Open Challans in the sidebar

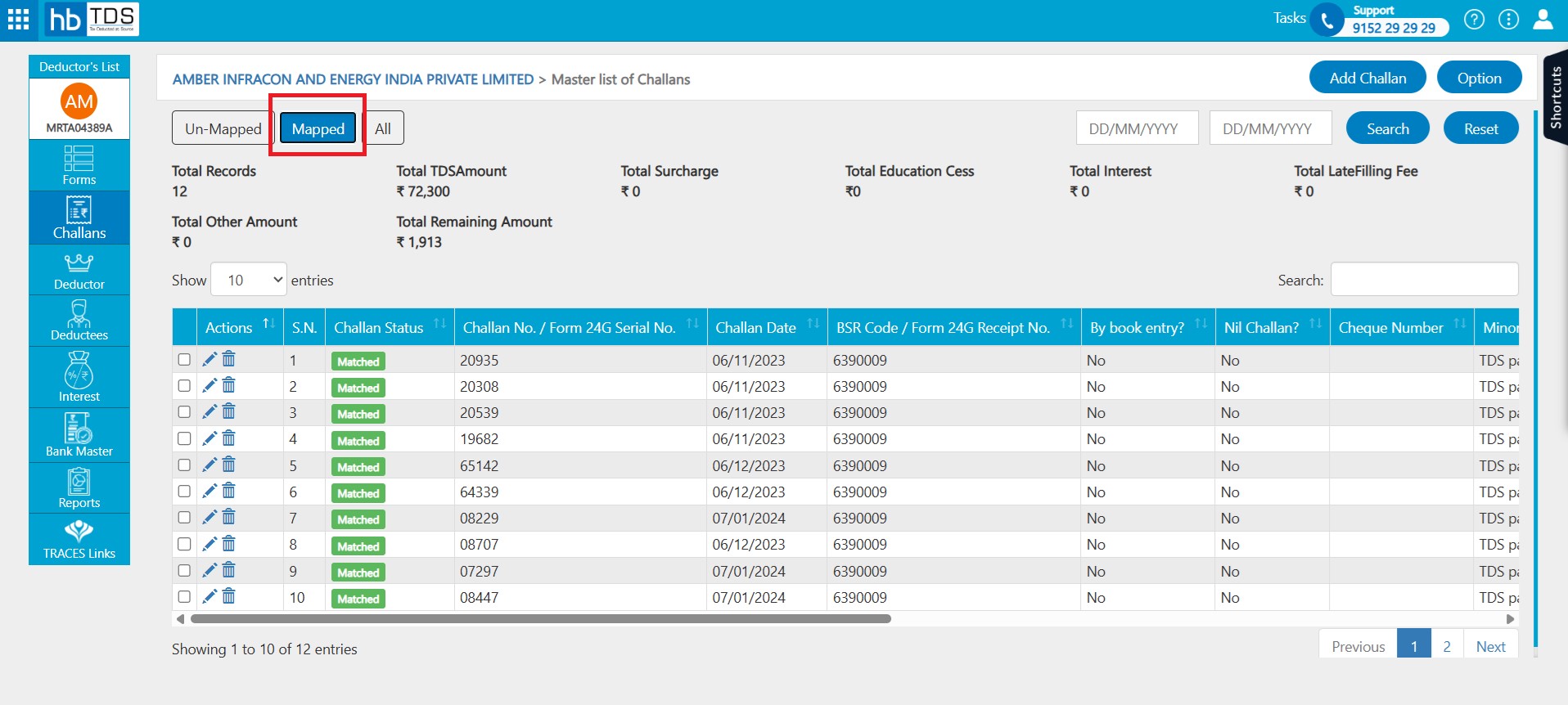click(79, 218)
